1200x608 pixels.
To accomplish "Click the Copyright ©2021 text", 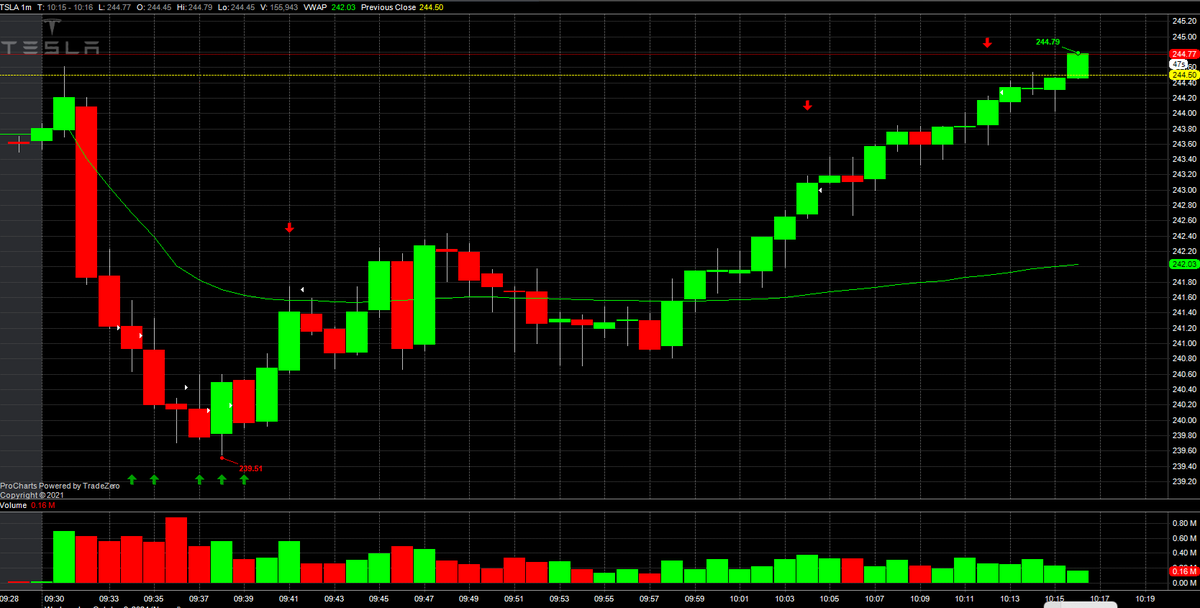I will pyautogui.click(x=32, y=495).
